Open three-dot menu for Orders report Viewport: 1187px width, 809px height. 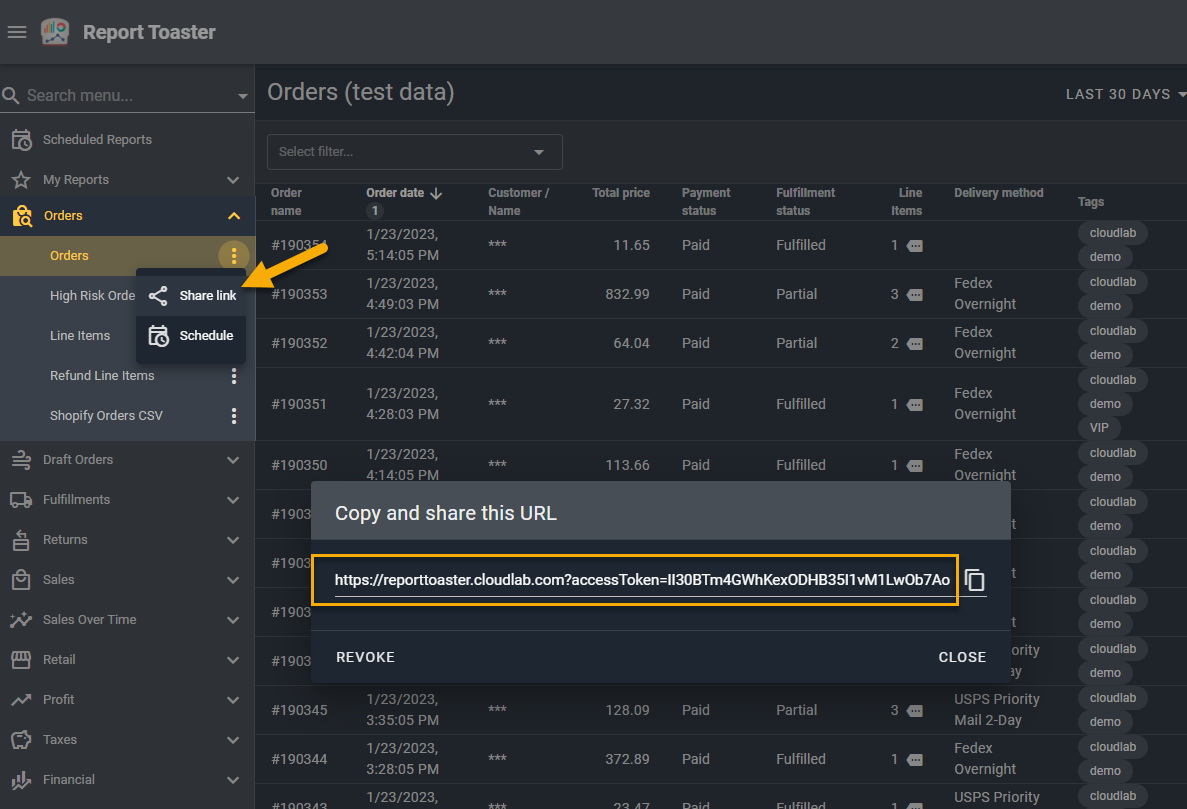tap(233, 256)
